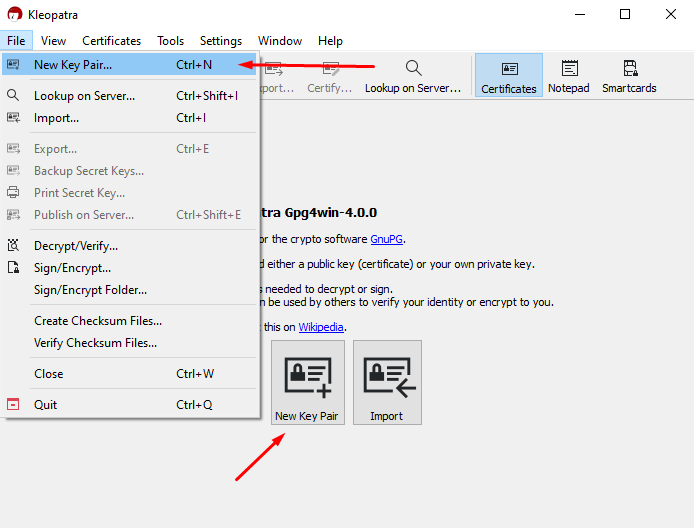
Task: Open the View menu
Action: [x=54, y=41]
